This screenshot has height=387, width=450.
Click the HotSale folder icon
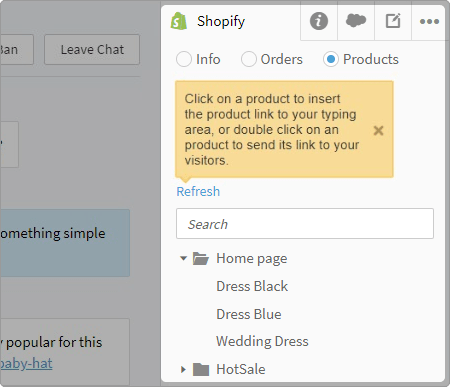(201, 369)
